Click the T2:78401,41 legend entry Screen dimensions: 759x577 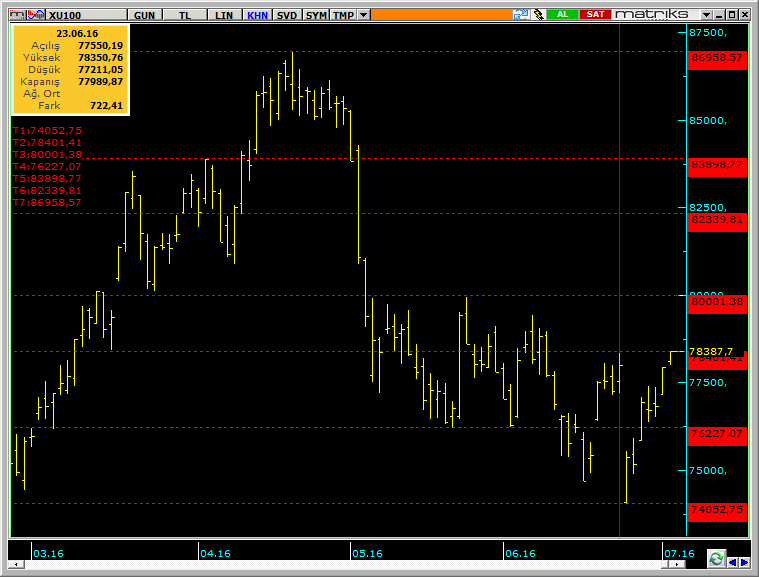click(47, 143)
